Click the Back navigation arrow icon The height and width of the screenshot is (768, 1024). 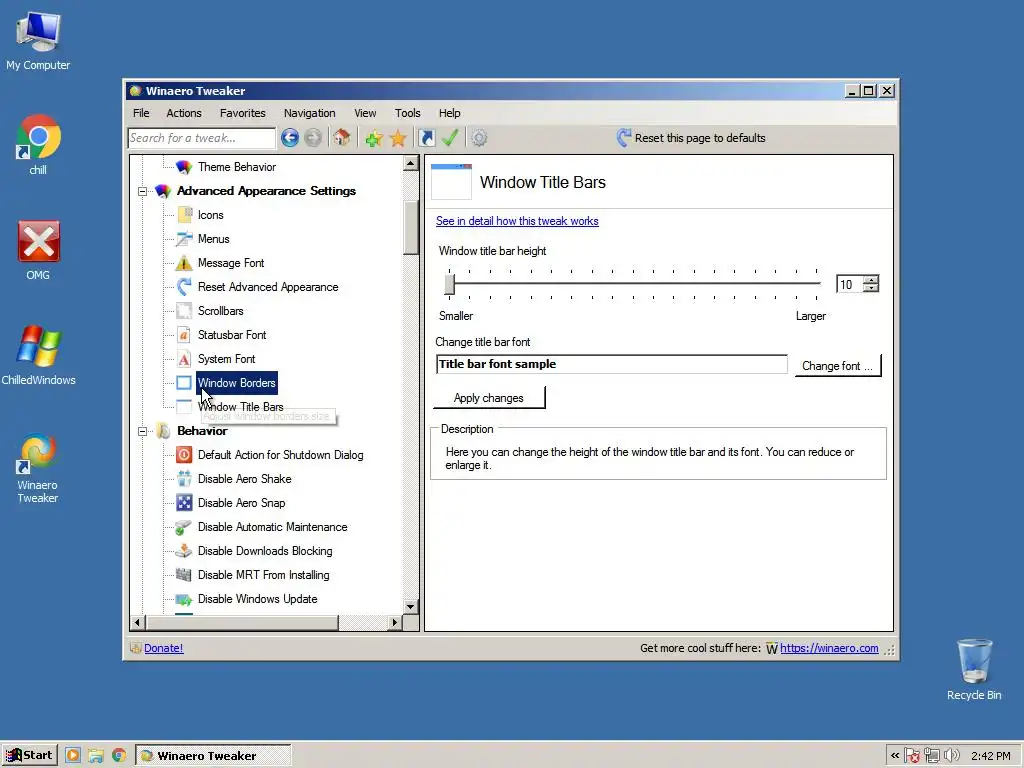(x=290, y=138)
